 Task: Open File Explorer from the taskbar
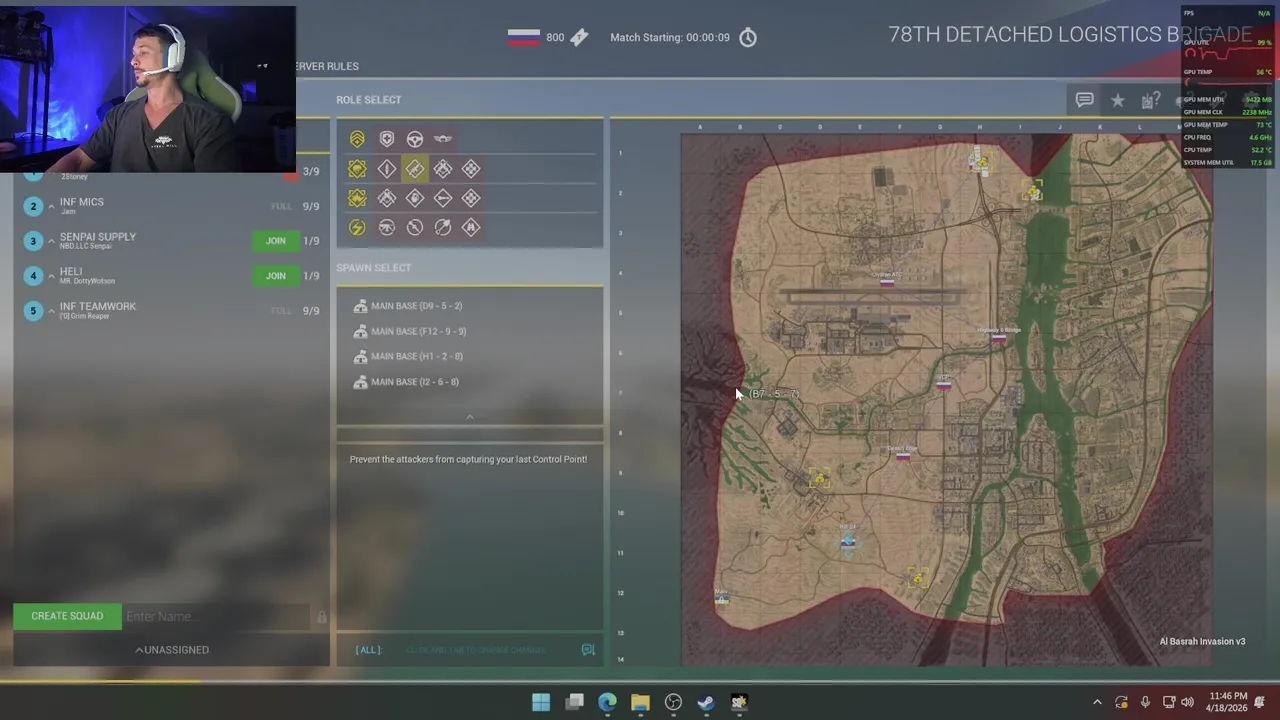[640, 702]
